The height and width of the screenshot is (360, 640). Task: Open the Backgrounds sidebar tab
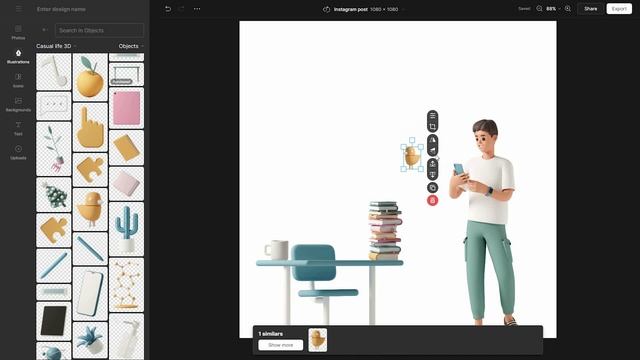tap(18, 104)
